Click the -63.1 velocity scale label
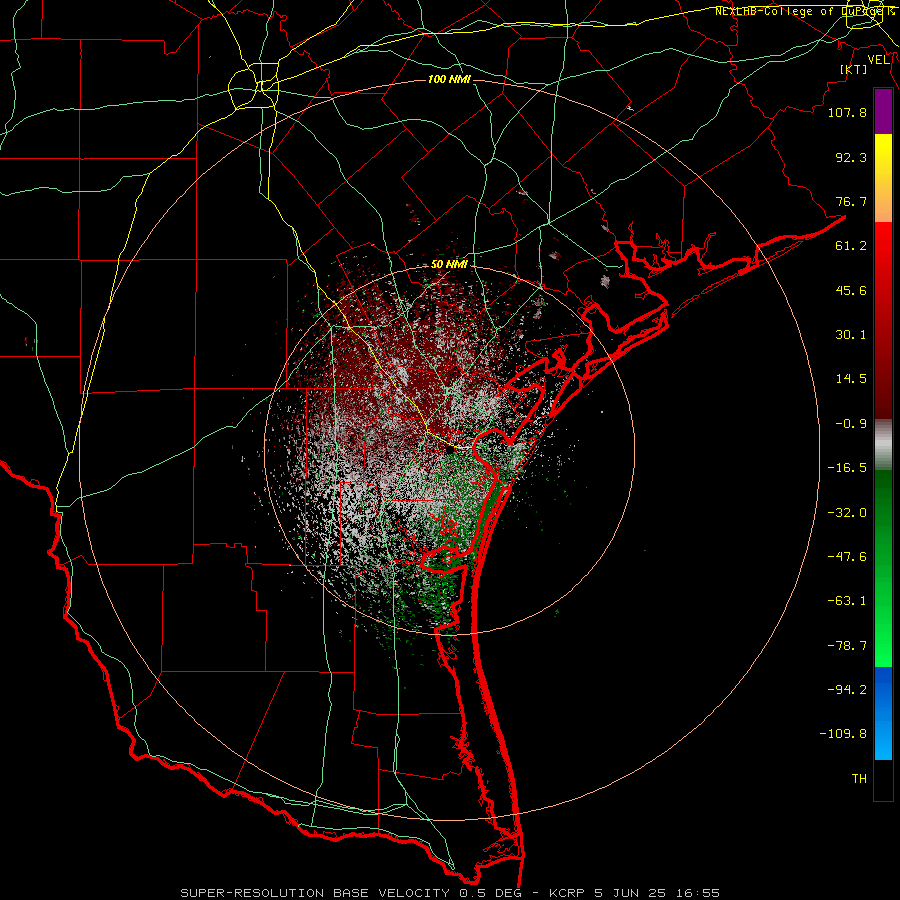 click(x=847, y=601)
